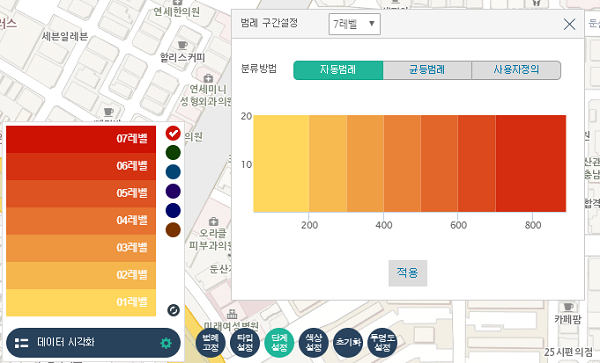
Task: Select the 자동범례 classification tab
Action: [x=338, y=70]
